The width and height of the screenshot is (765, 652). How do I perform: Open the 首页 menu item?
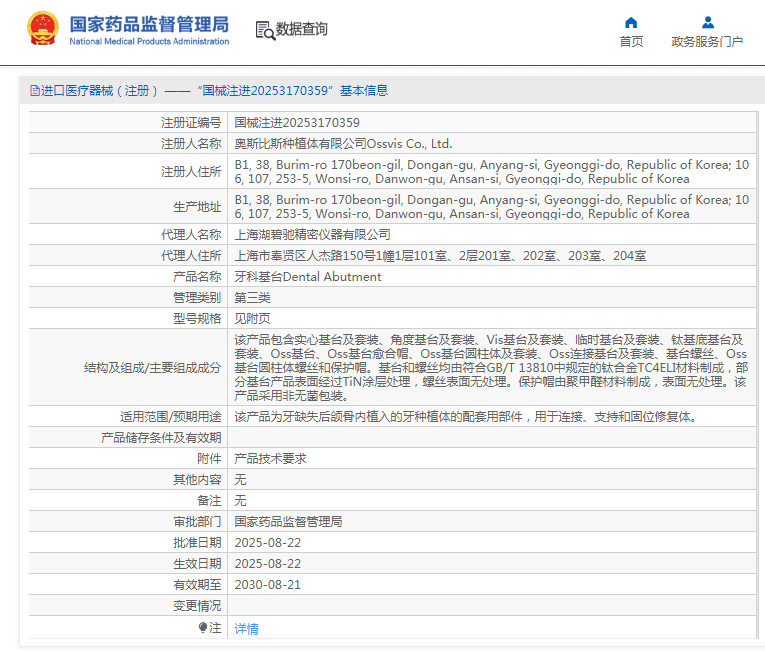point(631,42)
